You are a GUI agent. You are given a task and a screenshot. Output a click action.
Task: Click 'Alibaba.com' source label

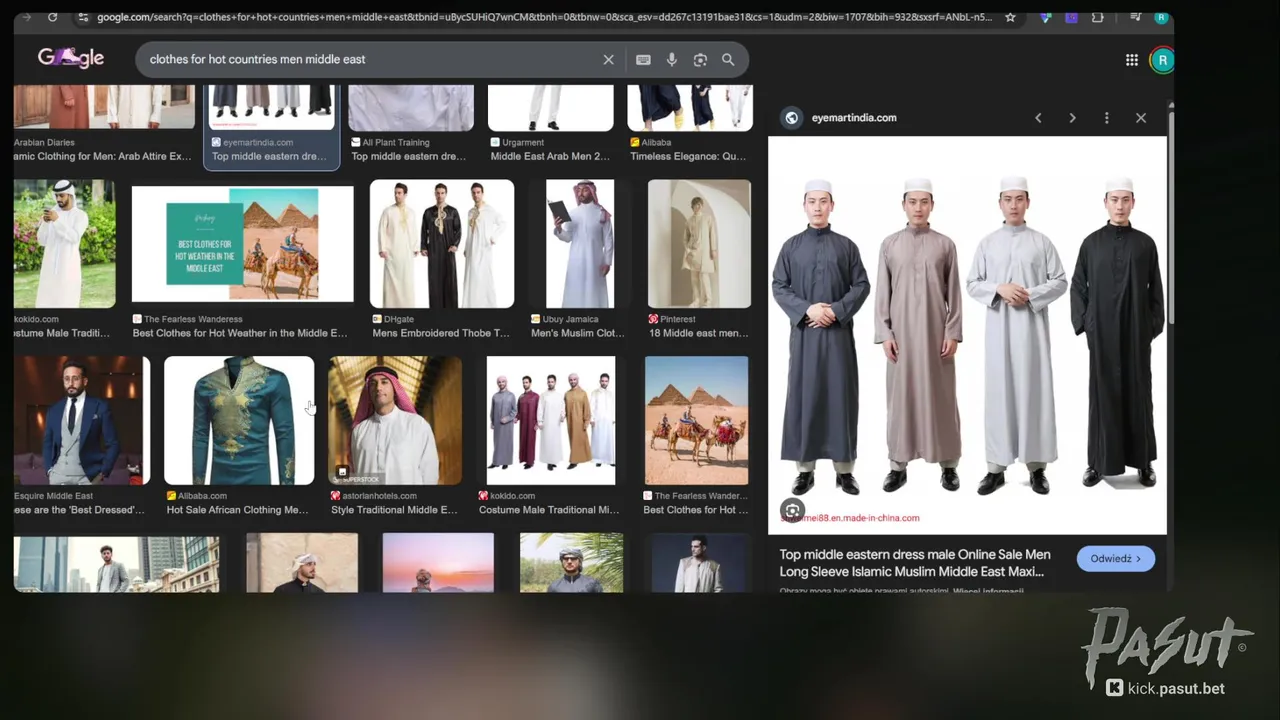pyautogui.click(x=202, y=496)
